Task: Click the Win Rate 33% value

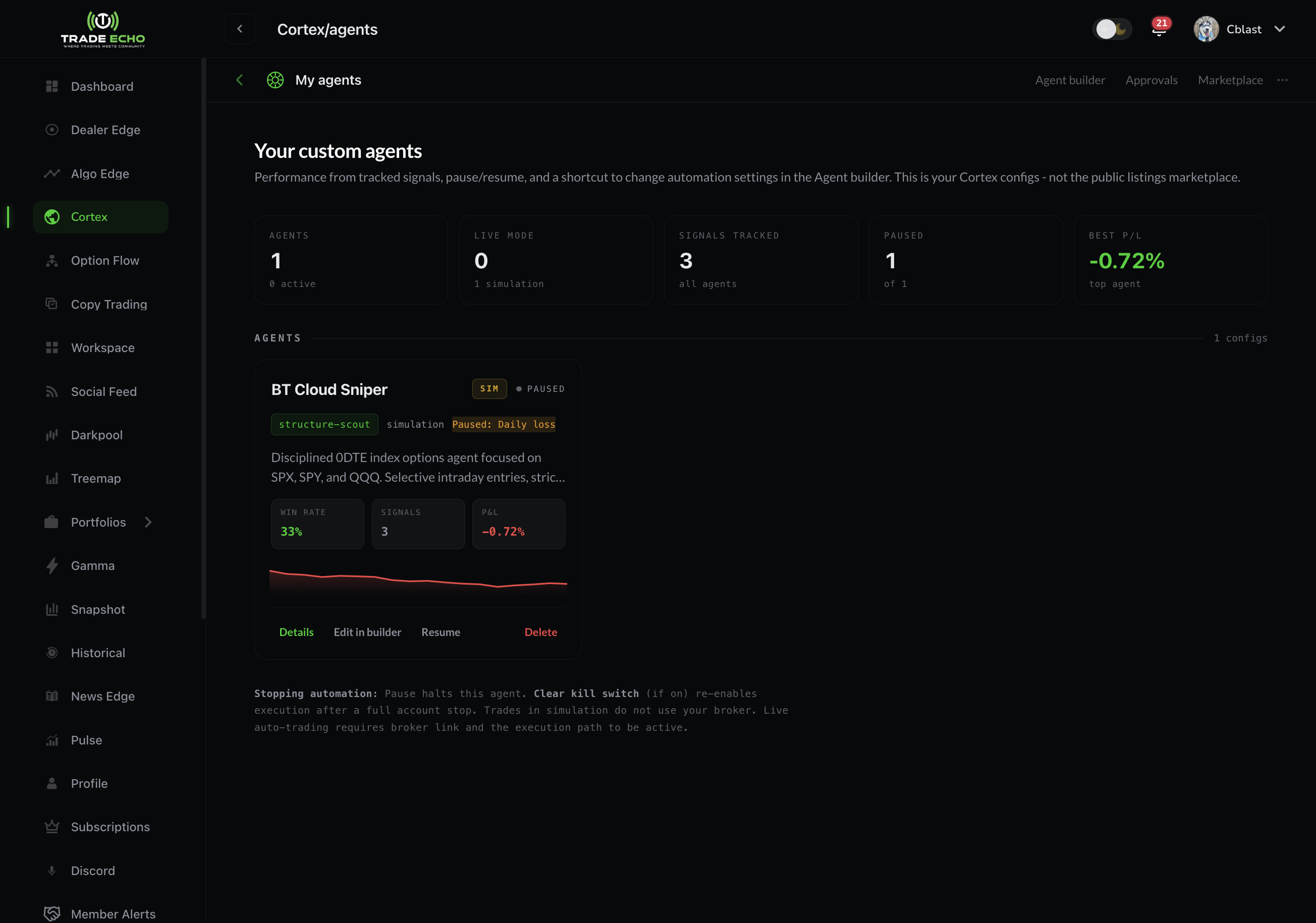Action: click(291, 532)
